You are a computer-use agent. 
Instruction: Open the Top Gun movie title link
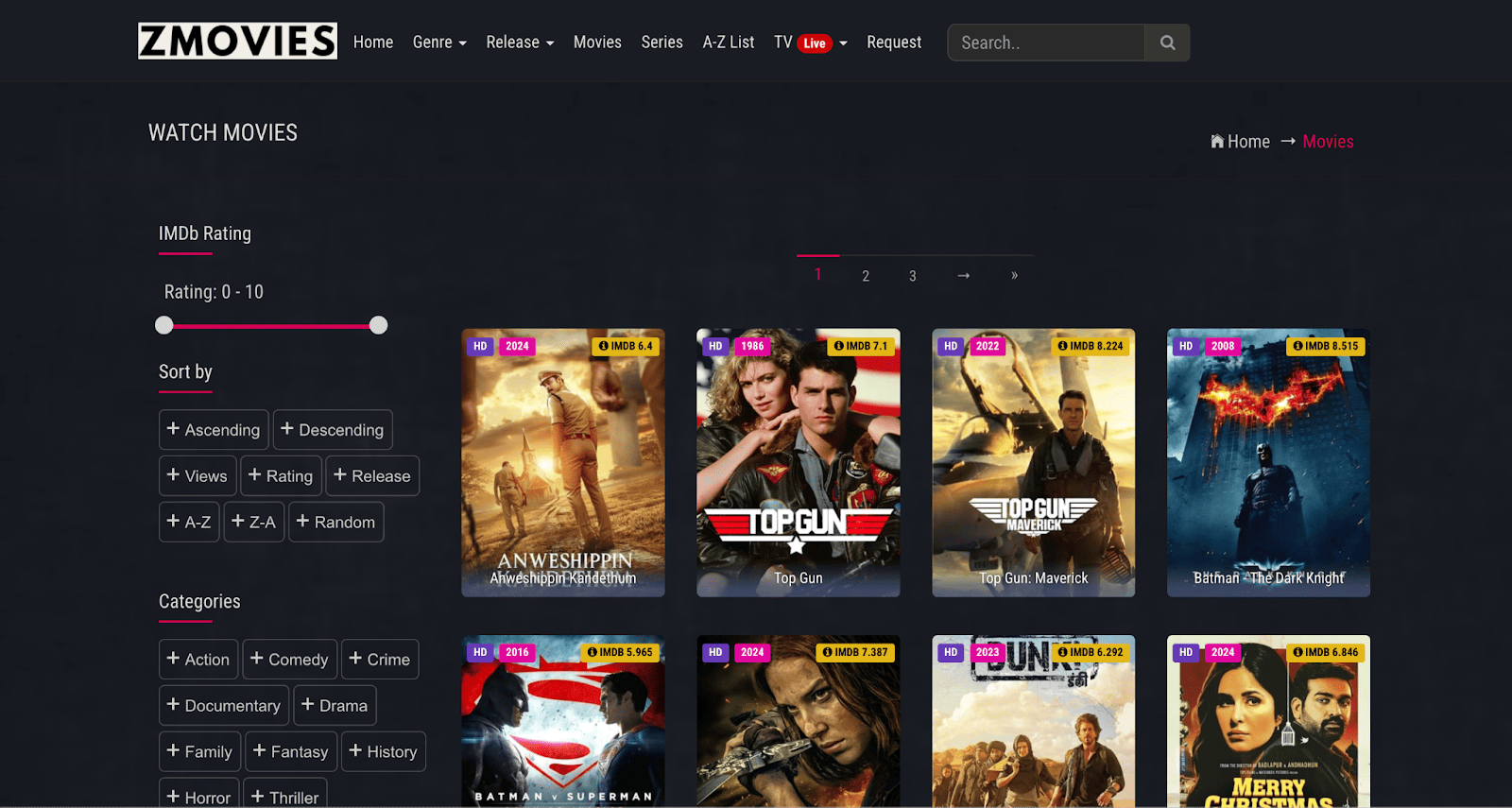click(x=799, y=578)
